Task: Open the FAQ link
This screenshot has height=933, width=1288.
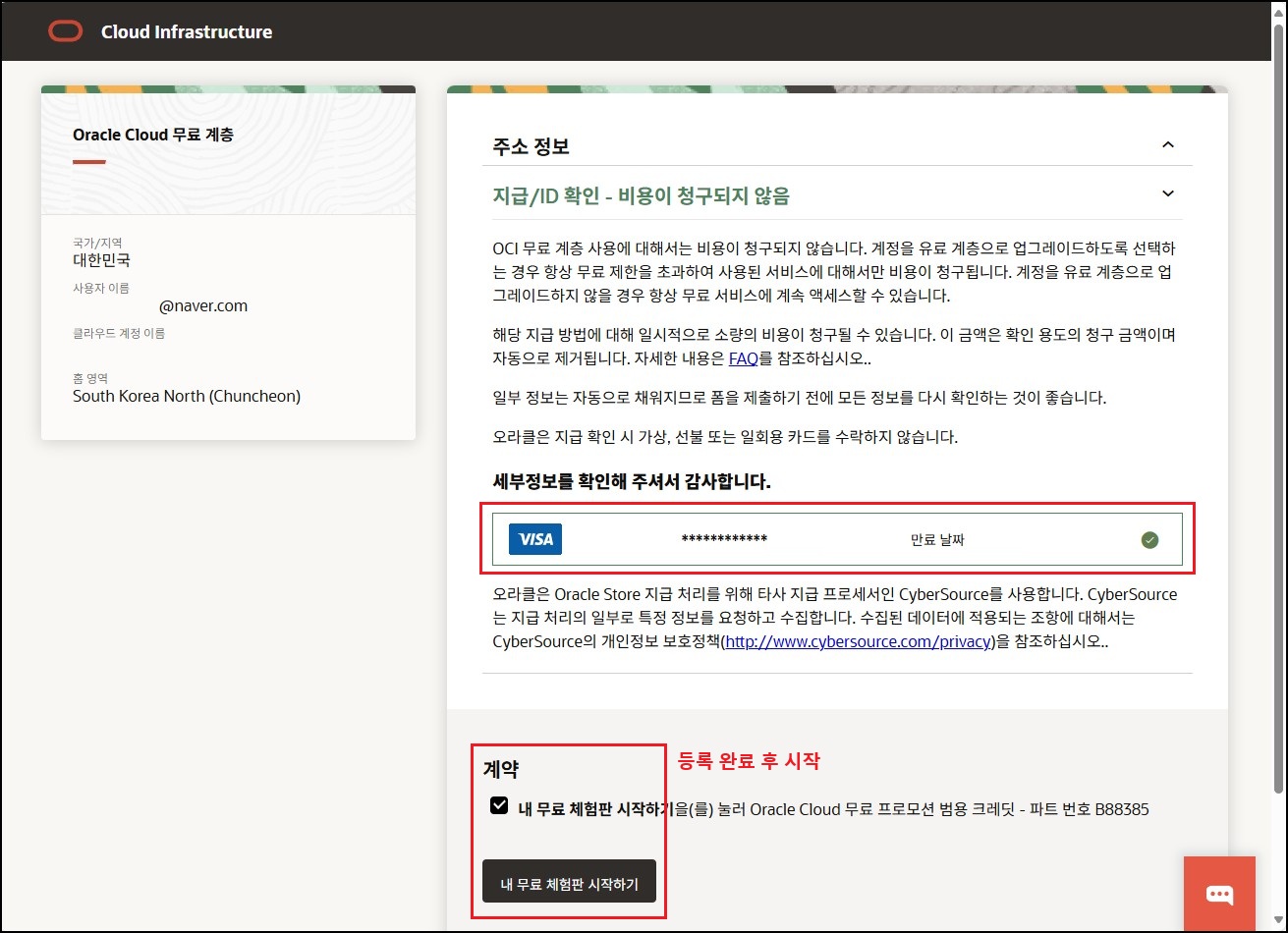Action: point(743,358)
